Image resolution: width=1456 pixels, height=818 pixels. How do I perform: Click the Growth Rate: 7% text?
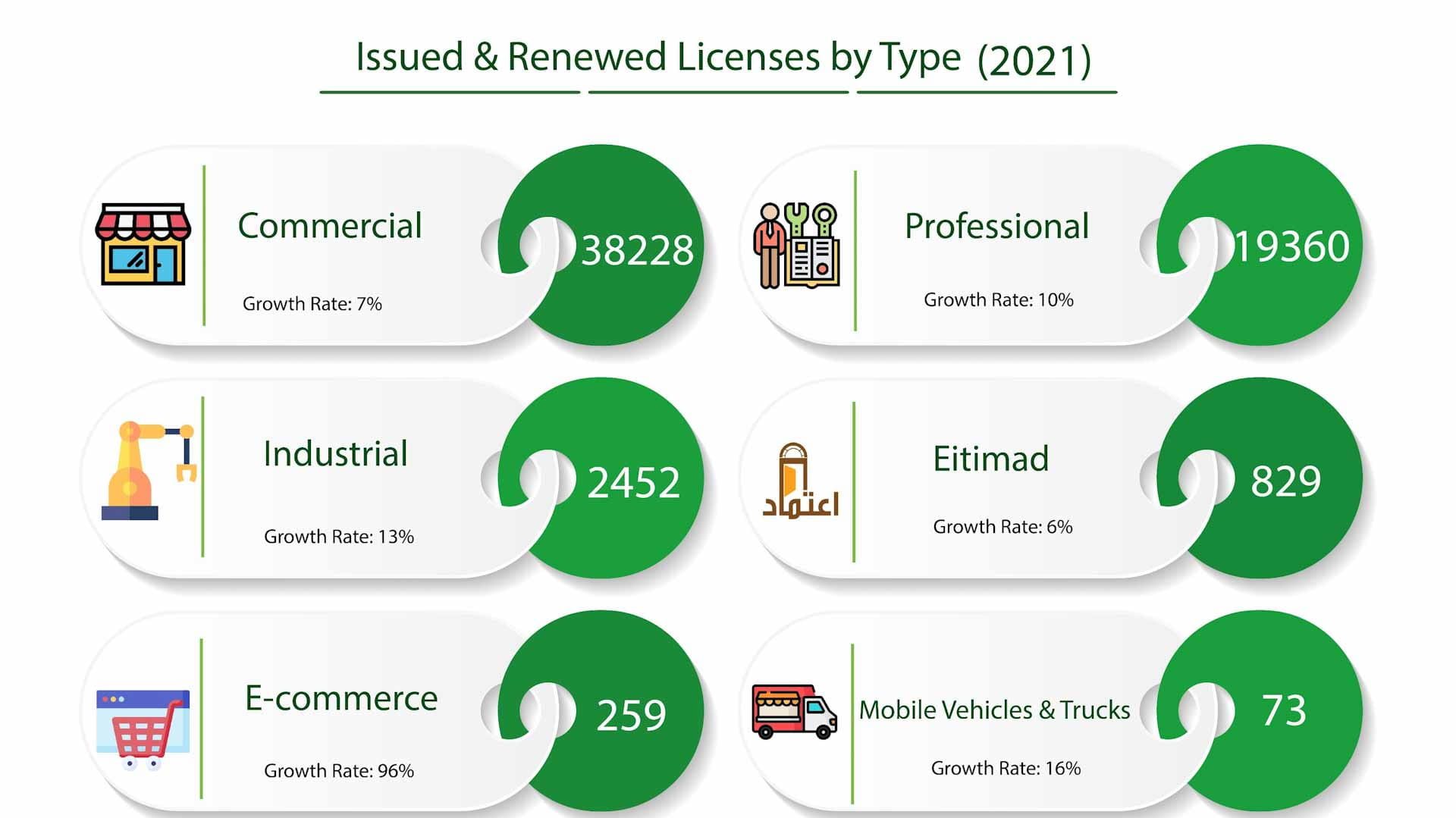(311, 303)
